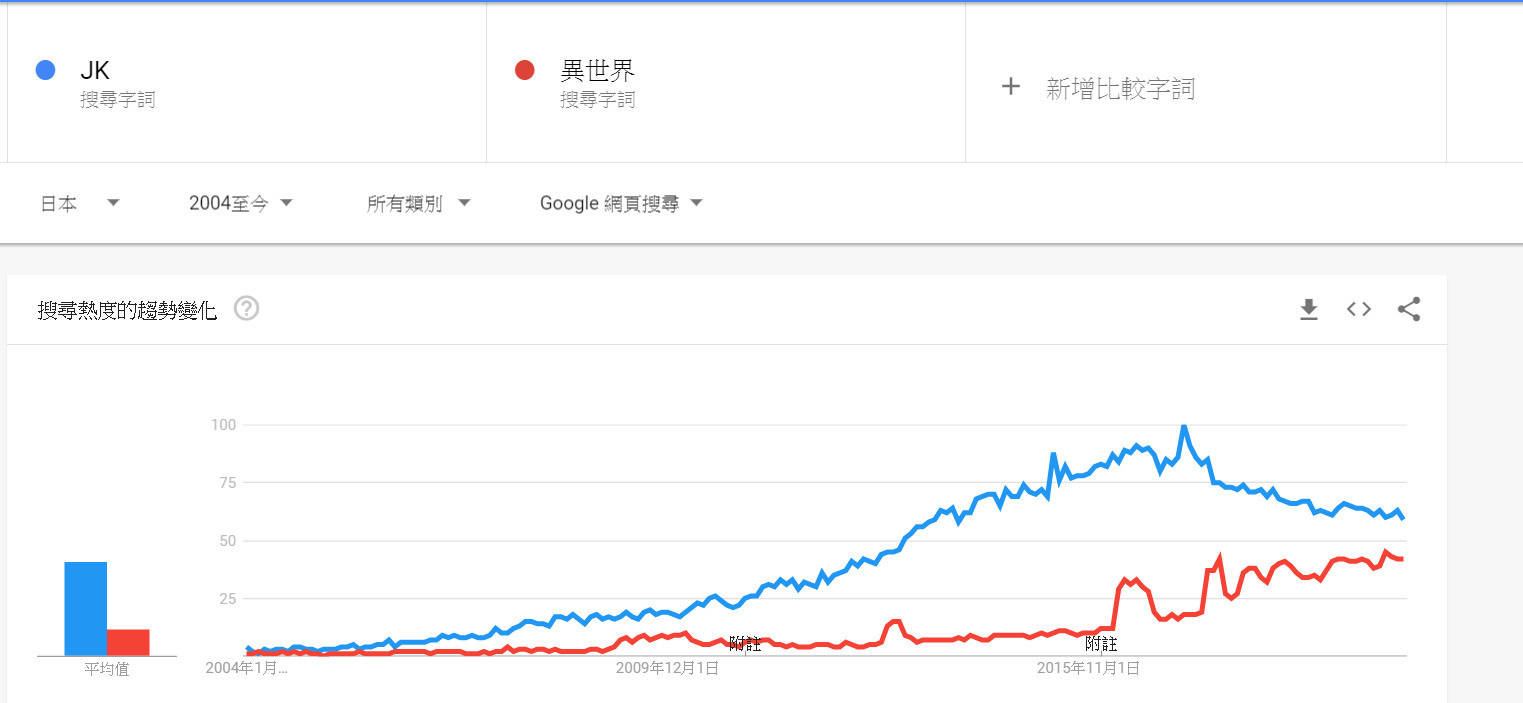Click the help question mark icon
Screen dimensions: 1523x703
point(246,309)
